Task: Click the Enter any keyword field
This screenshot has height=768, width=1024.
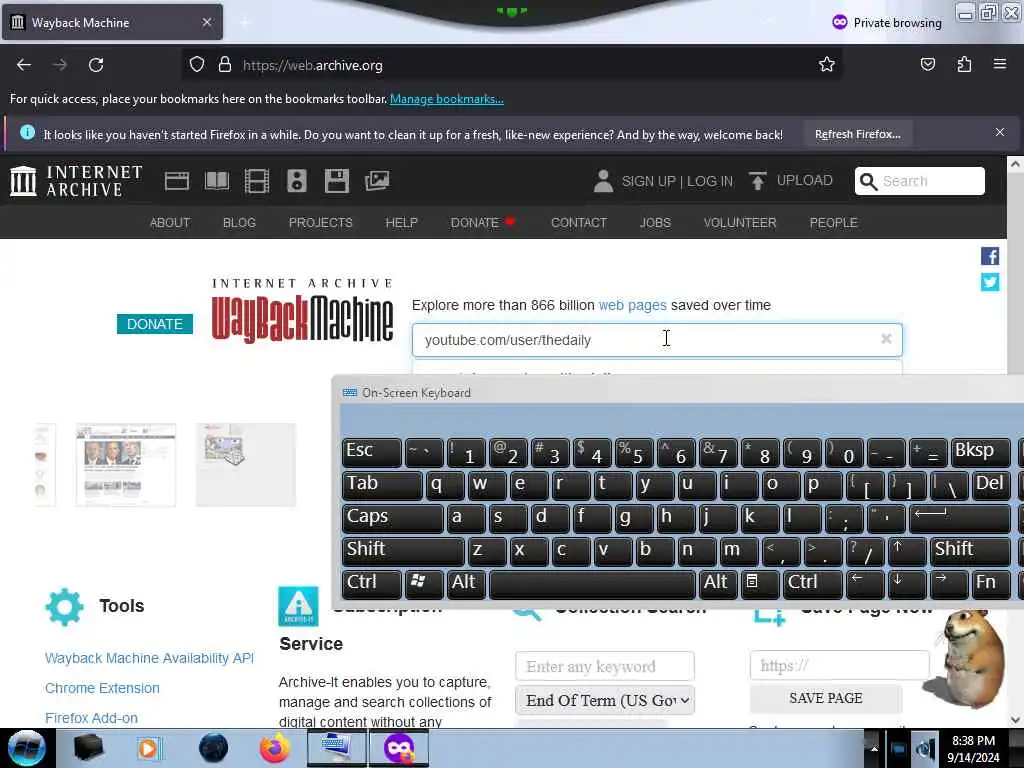Action: (605, 666)
